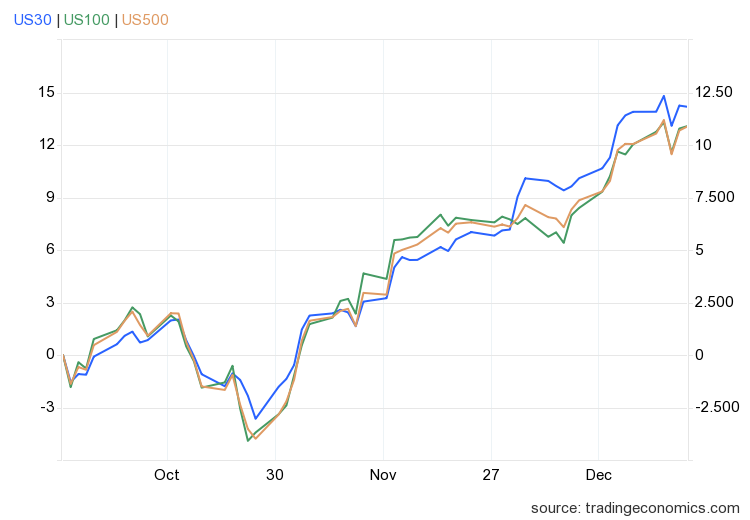Select the 12 tick on the left axis
This screenshot has height=520, width=750.
(46, 145)
